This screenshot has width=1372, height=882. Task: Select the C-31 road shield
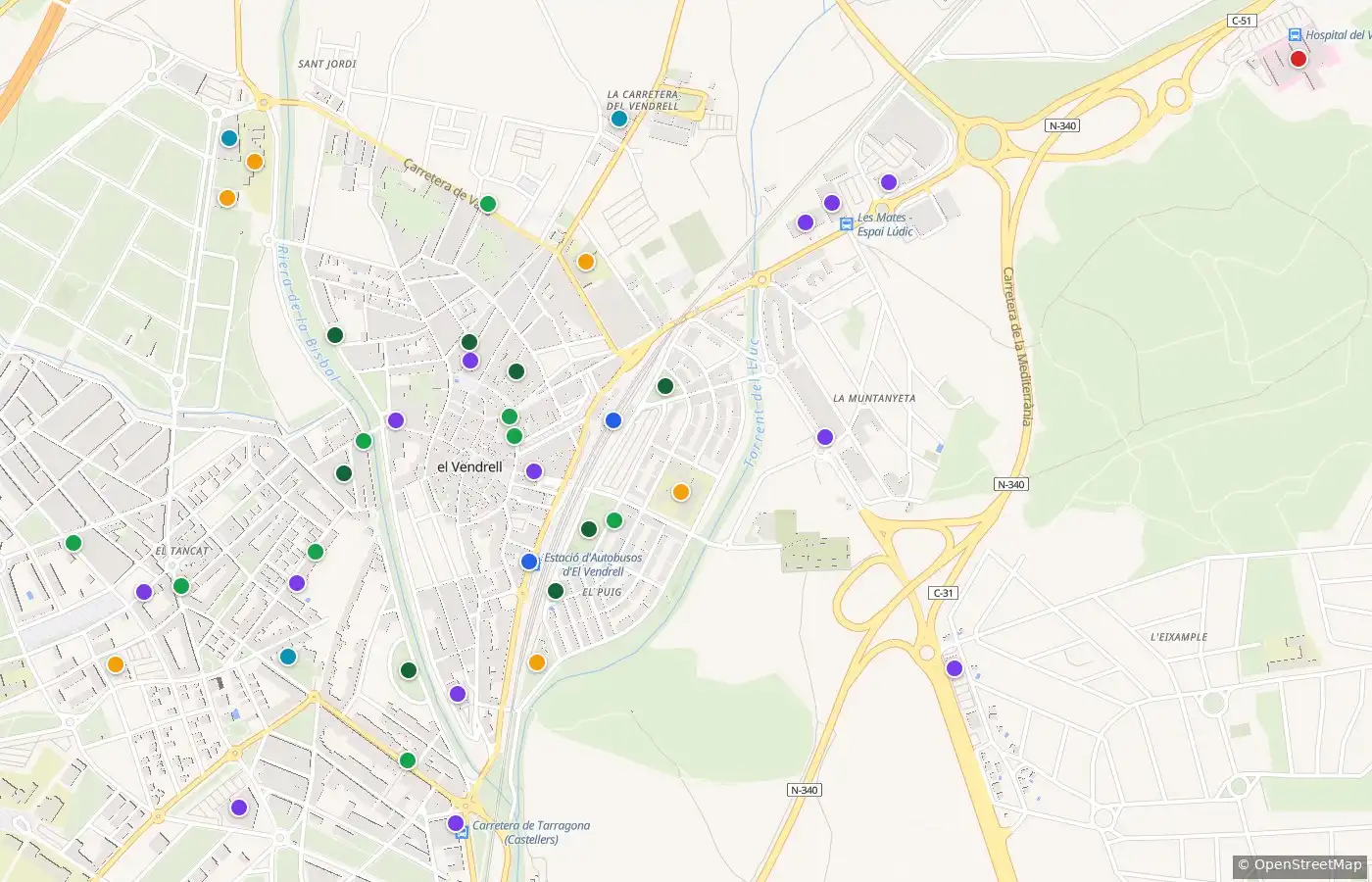coord(943,593)
